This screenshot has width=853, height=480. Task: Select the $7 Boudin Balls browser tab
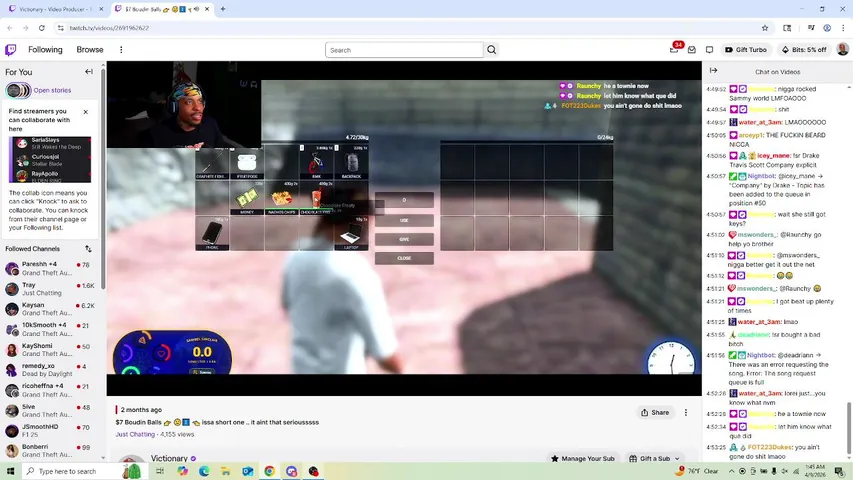(162, 9)
